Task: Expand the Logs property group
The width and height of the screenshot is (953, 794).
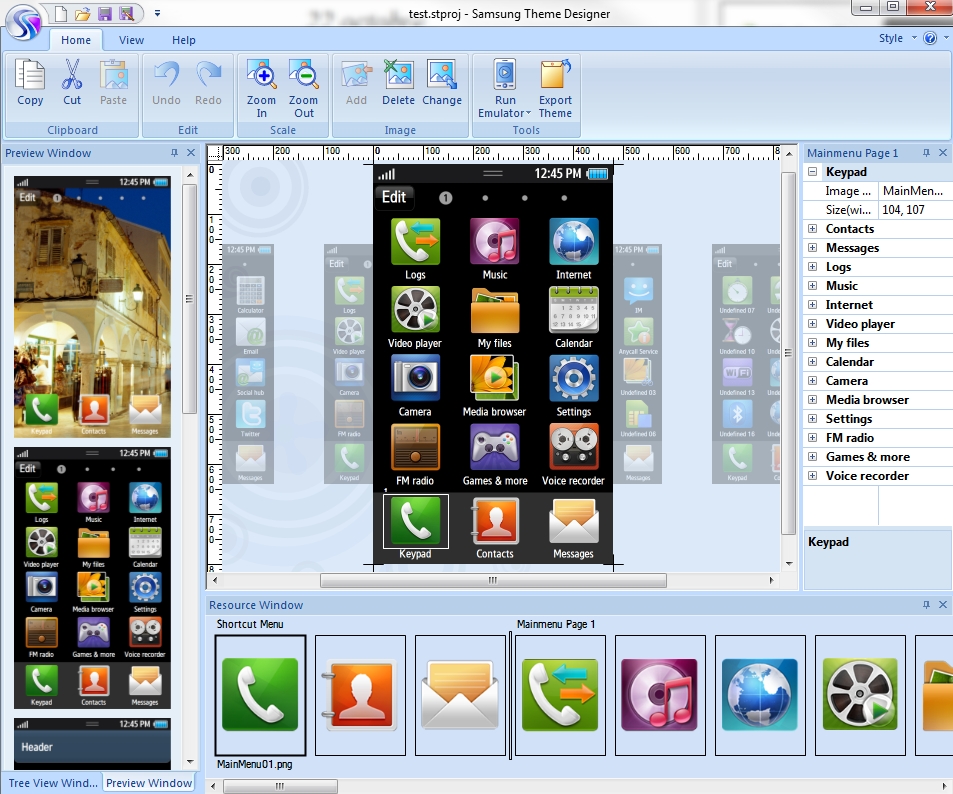Action: tap(812, 266)
